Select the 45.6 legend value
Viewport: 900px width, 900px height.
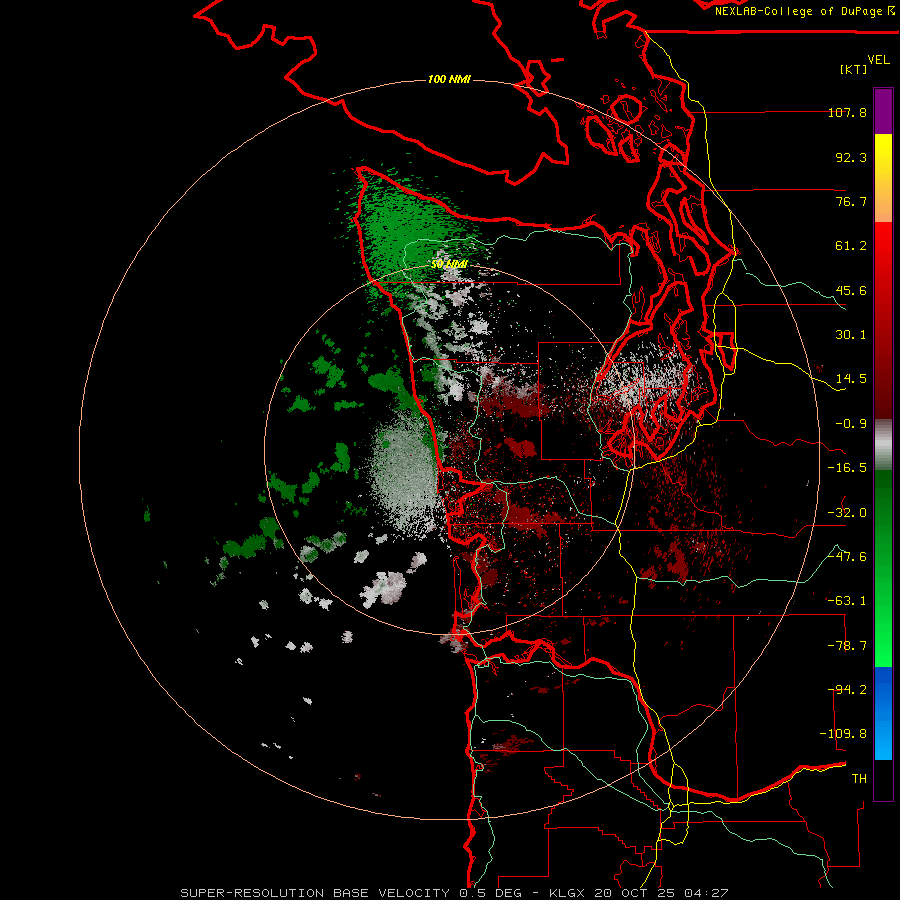[851, 290]
